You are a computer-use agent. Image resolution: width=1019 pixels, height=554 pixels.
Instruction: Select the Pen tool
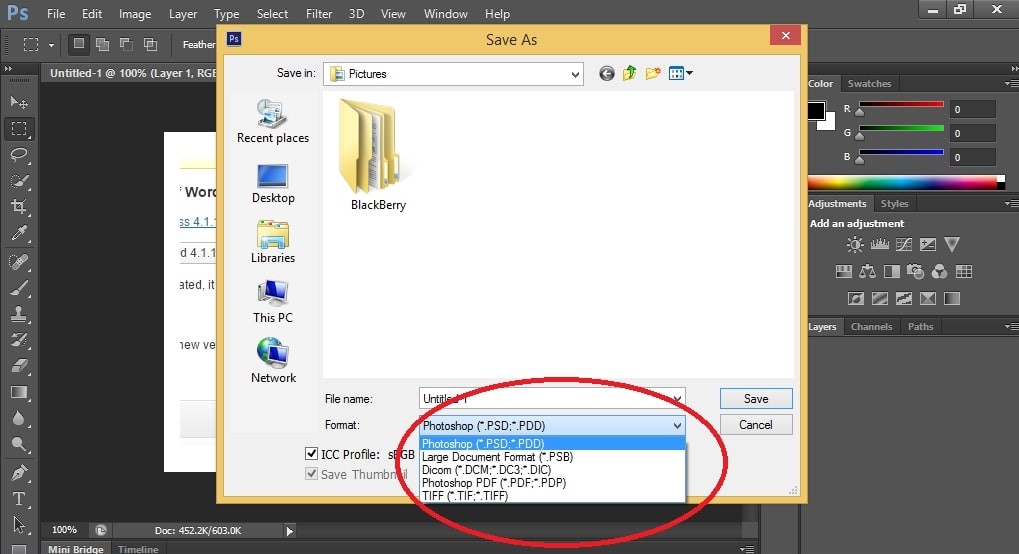point(19,473)
